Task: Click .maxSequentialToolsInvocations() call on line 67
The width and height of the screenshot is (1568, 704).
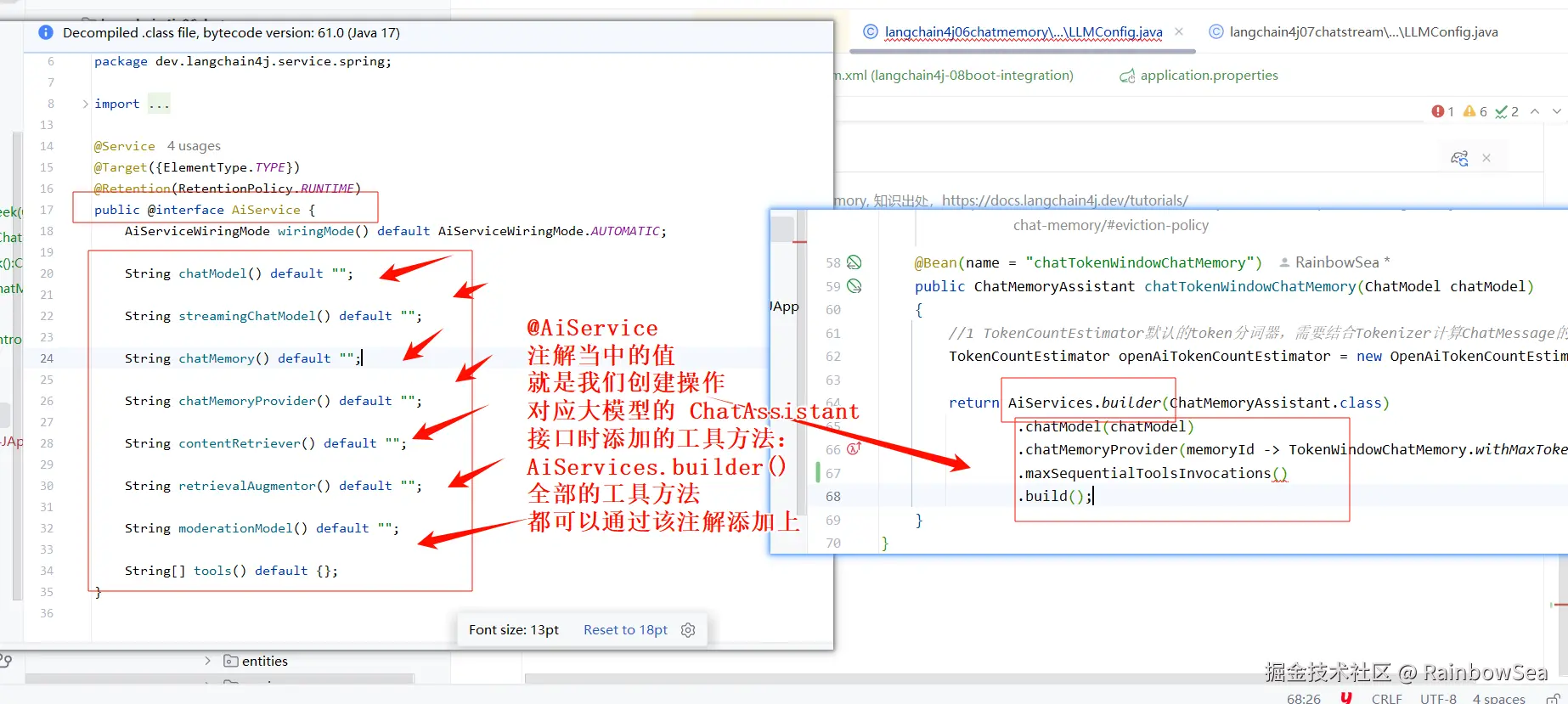Action: point(1153,473)
